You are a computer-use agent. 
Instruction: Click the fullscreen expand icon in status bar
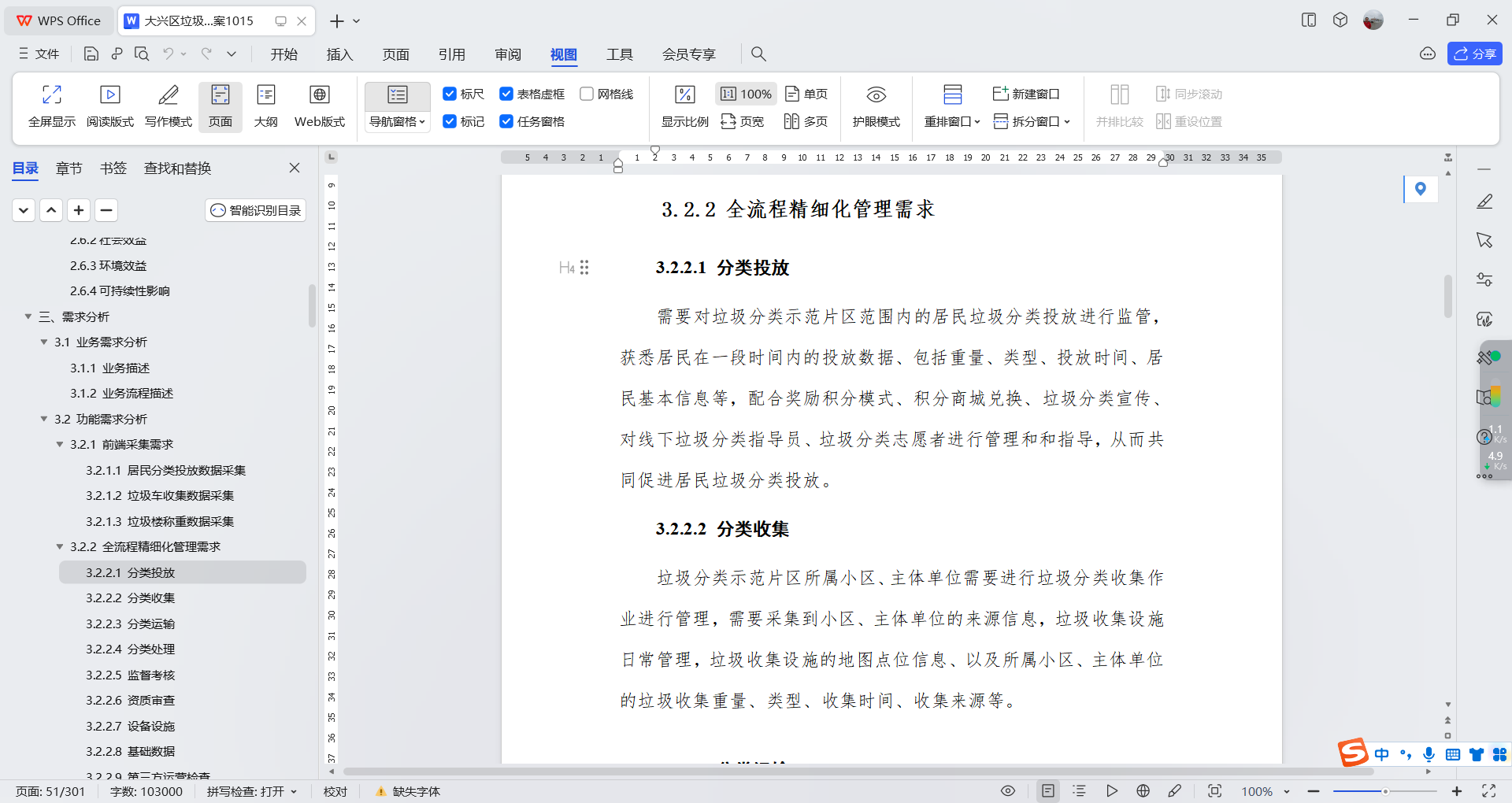pyautogui.click(x=1488, y=791)
